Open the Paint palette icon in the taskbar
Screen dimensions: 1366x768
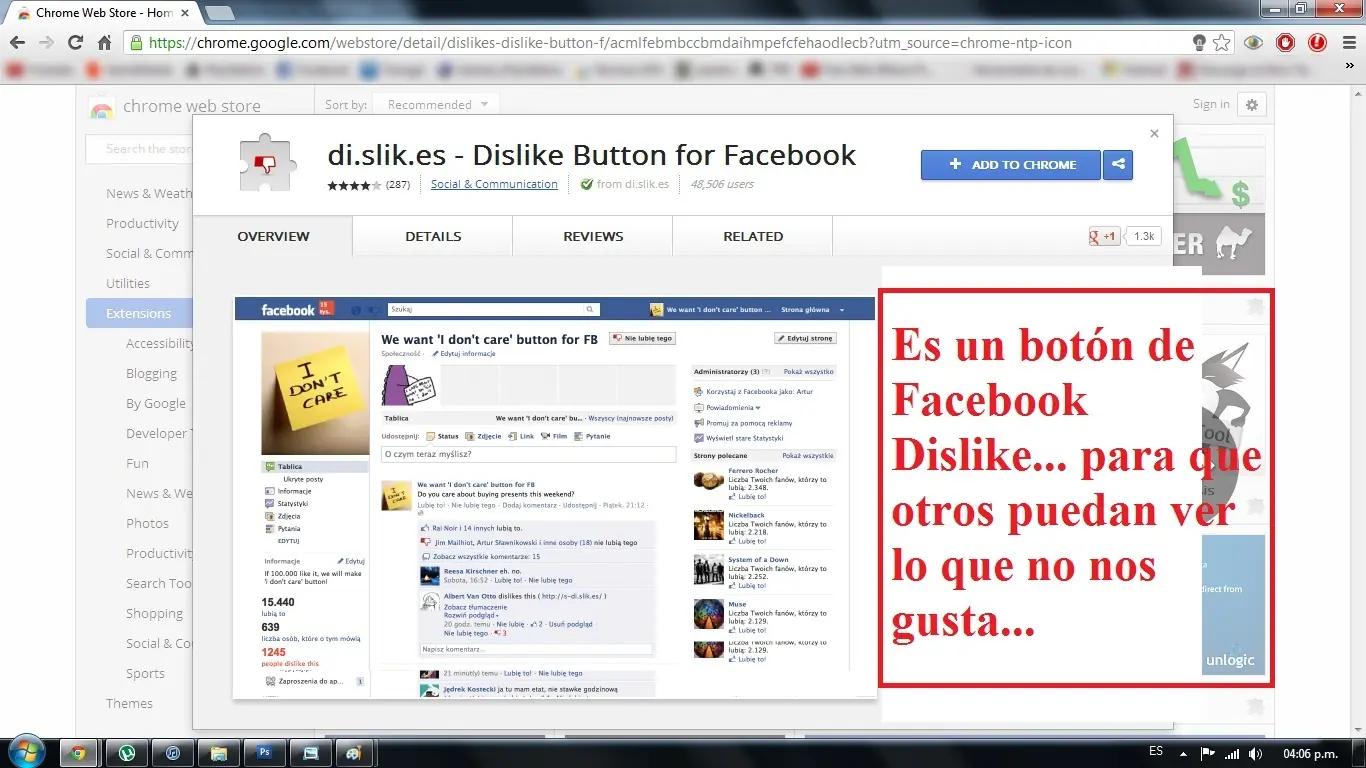tap(352, 753)
